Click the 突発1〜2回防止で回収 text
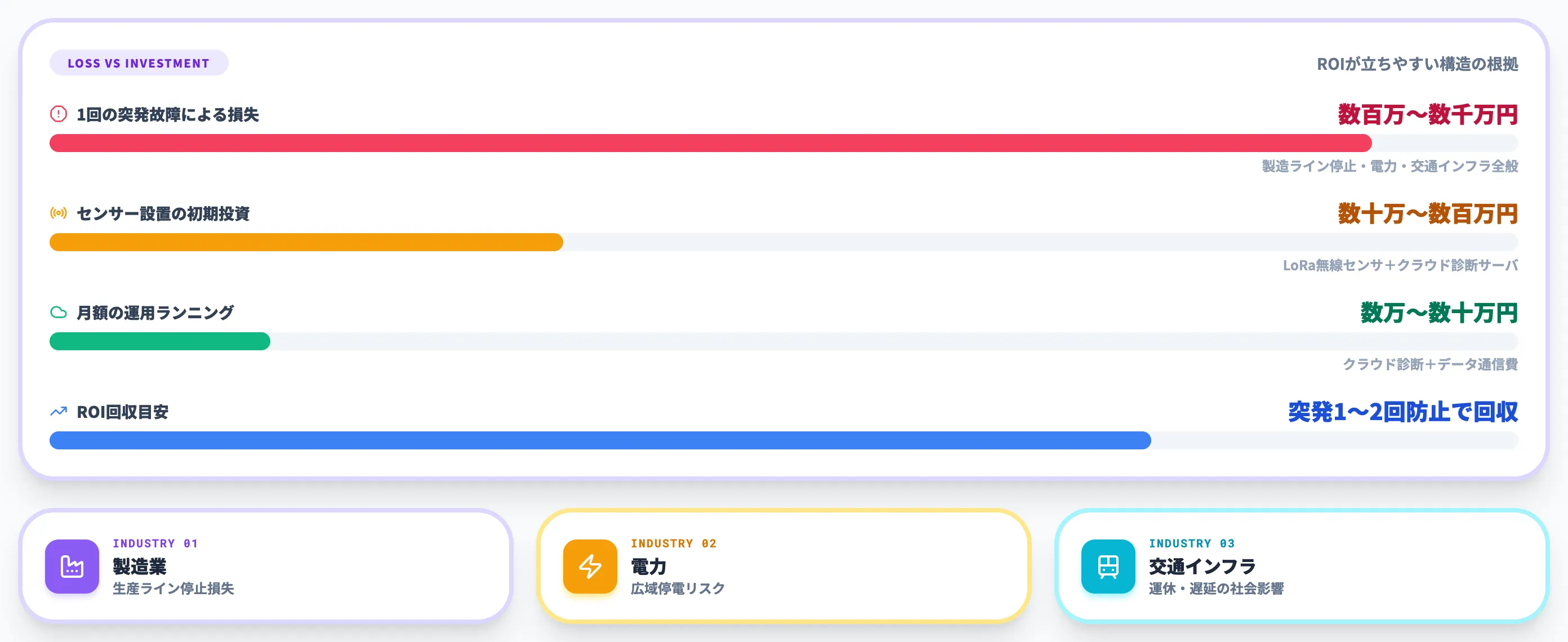The width and height of the screenshot is (1568, 642). pyautogui.click(x=1402, y=412)
